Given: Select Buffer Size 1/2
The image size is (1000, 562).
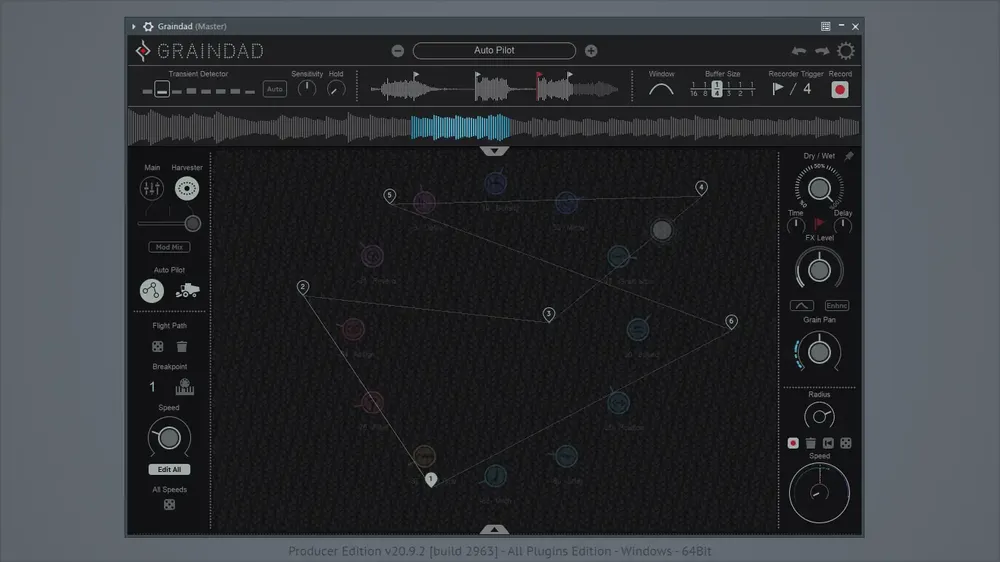Looking at the screenshot, I should tap(740, 89).
